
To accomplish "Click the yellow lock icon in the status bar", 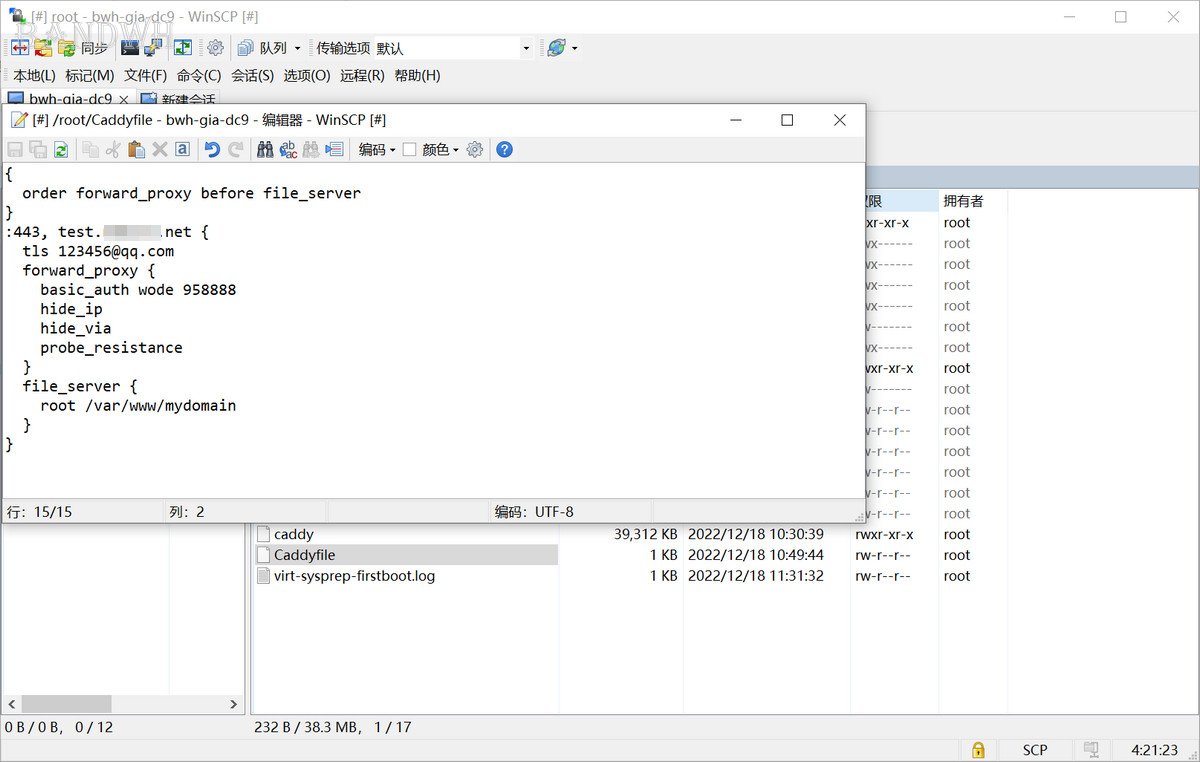I will coord(978,749).
